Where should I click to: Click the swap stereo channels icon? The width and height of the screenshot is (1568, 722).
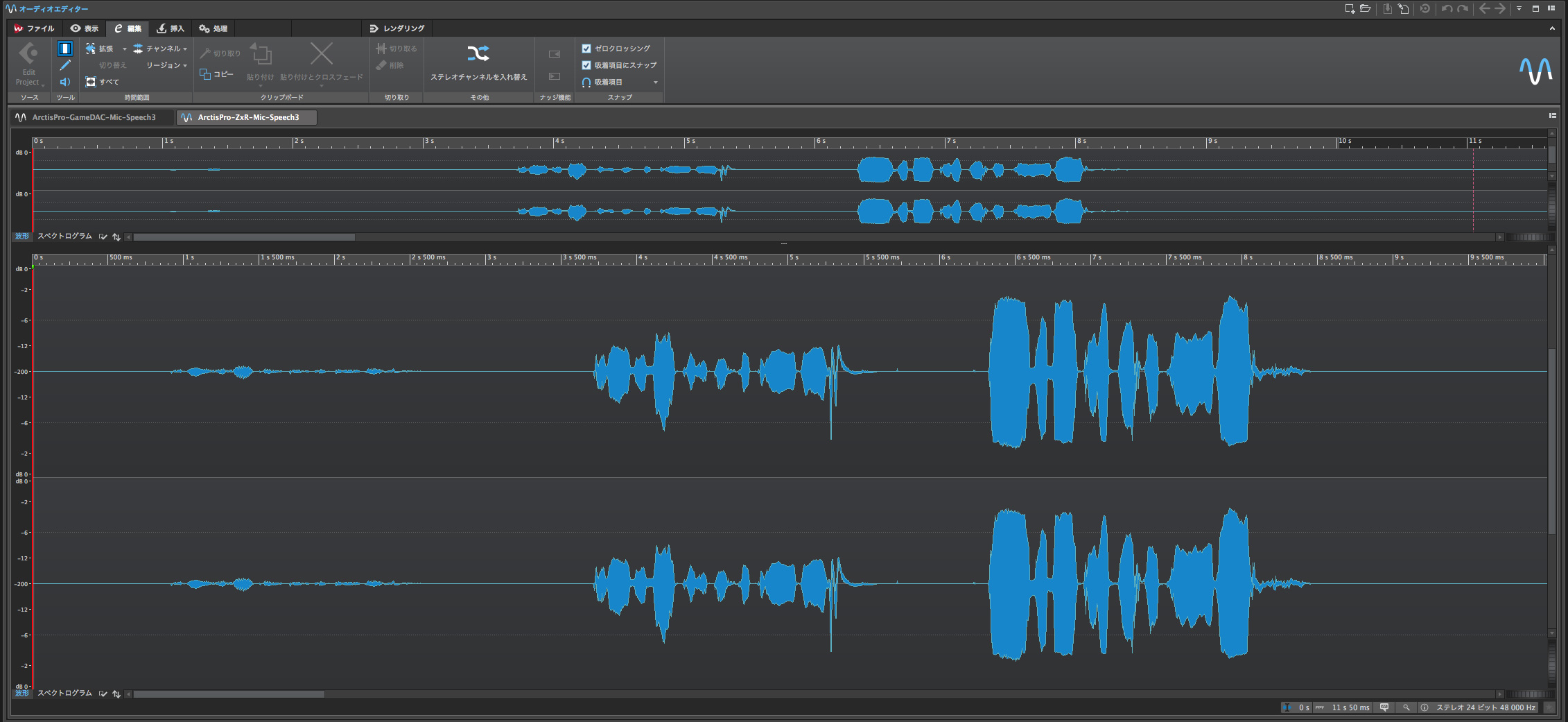click(478, 54)
